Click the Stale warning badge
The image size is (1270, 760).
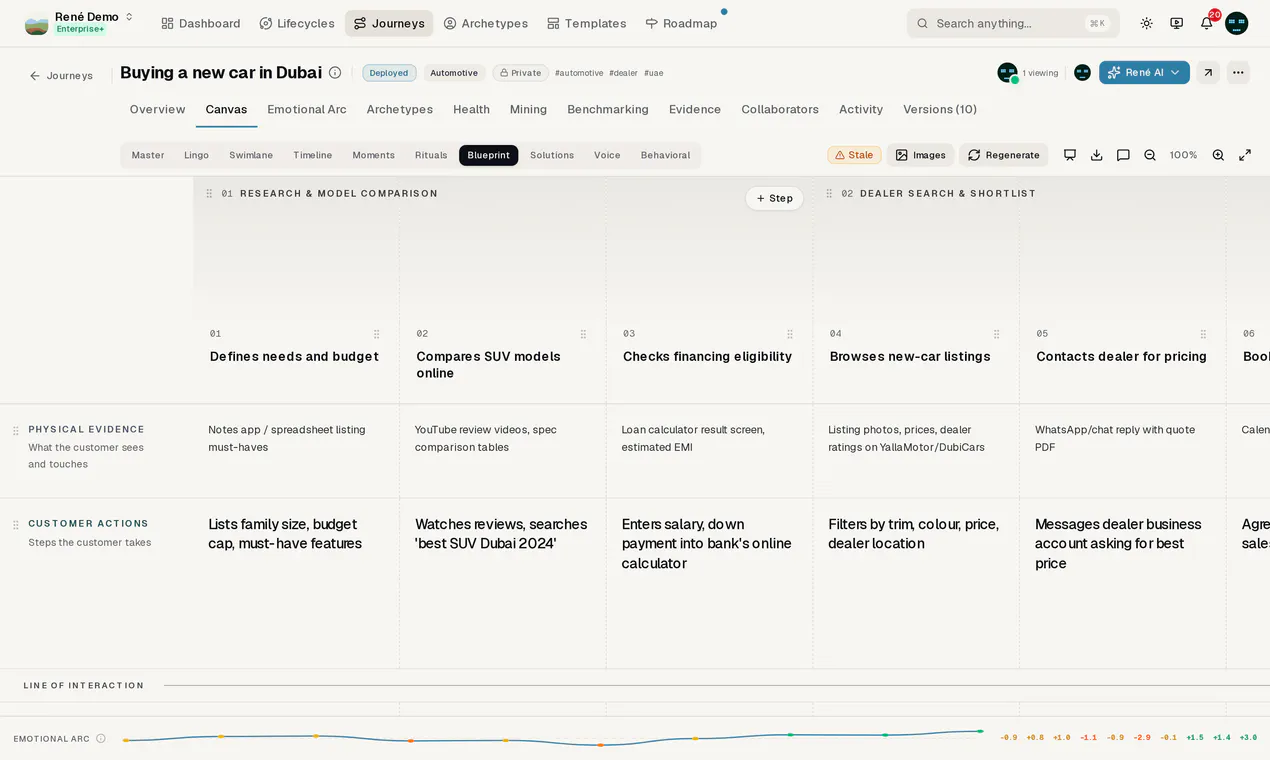[854, 155]
